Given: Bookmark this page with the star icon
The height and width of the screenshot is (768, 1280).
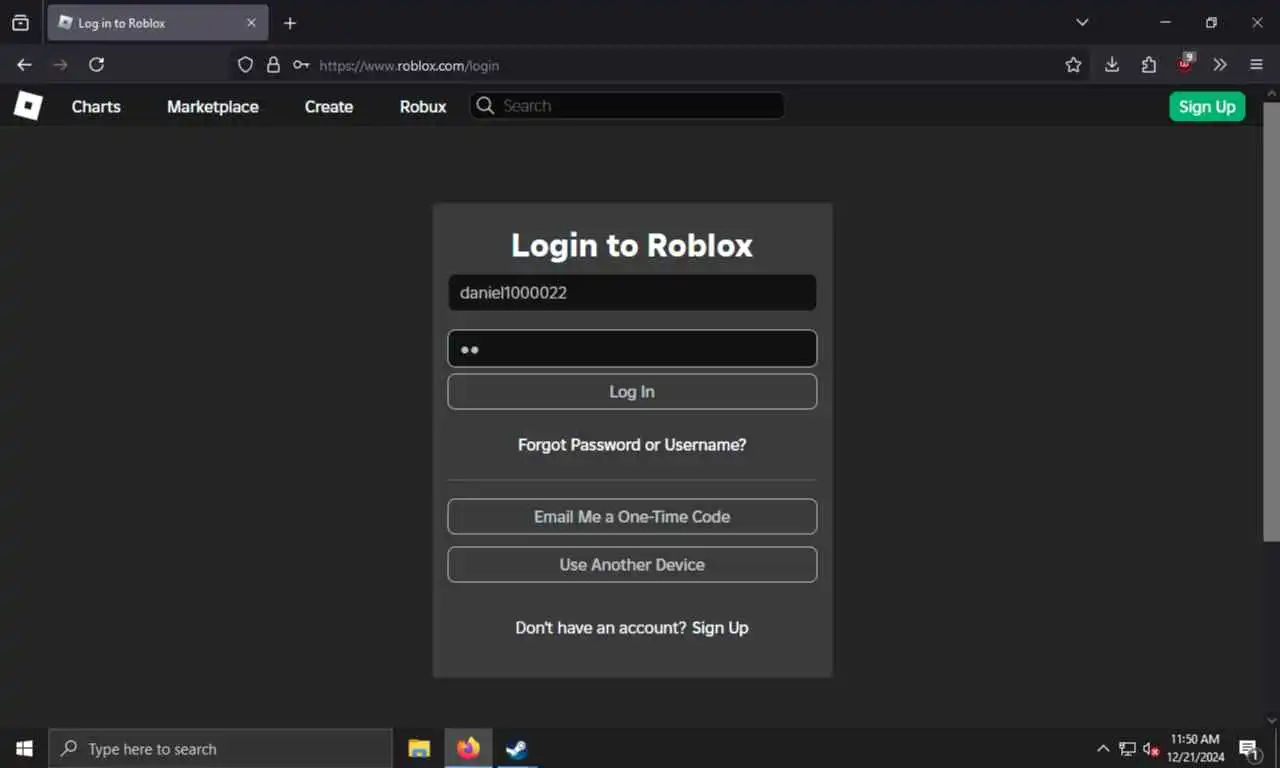Looking at the screenshot, I should [1073, 65].
